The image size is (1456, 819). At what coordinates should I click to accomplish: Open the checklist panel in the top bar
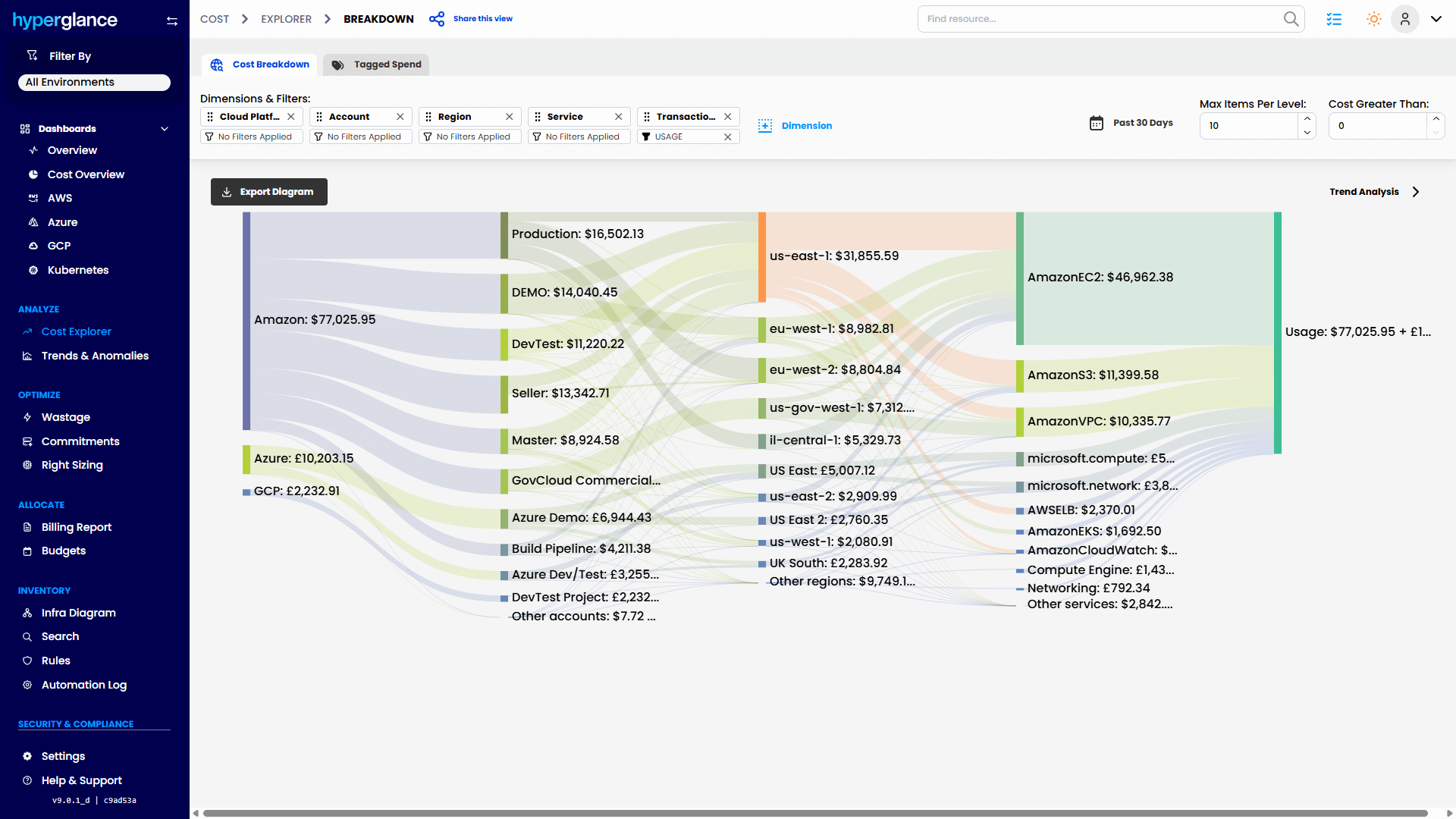(x=1335, y=19)
